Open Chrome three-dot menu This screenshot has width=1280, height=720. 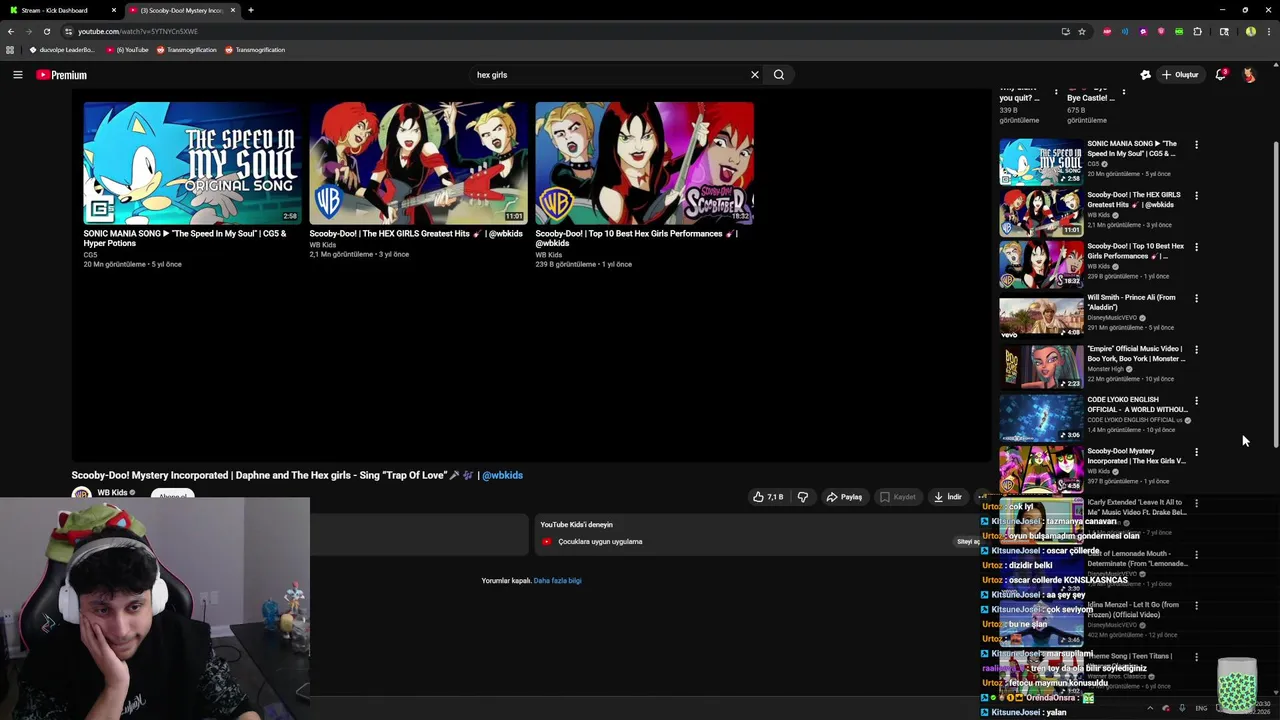tap(1268, 31)
